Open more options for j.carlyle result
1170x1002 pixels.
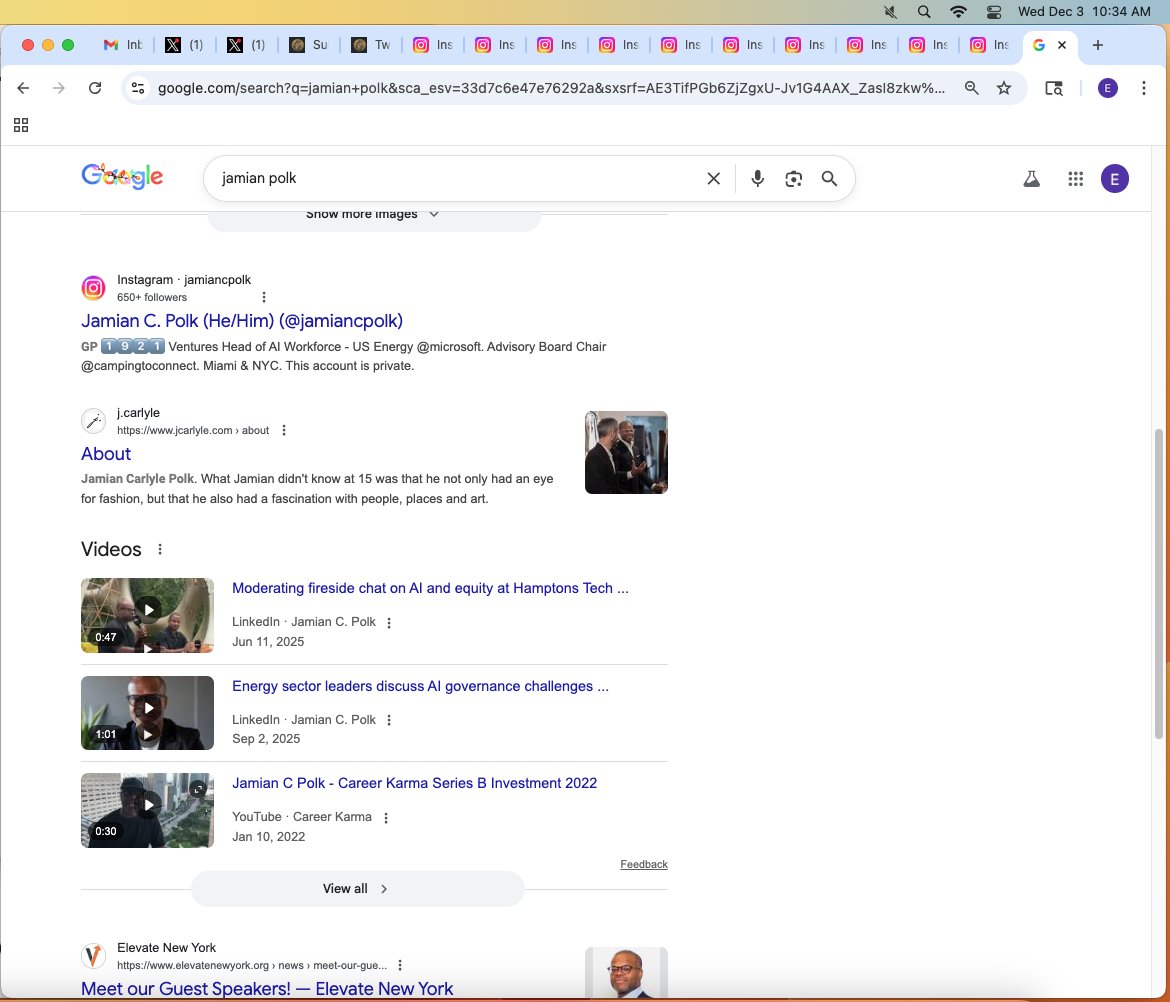click(x=284, y=430)
